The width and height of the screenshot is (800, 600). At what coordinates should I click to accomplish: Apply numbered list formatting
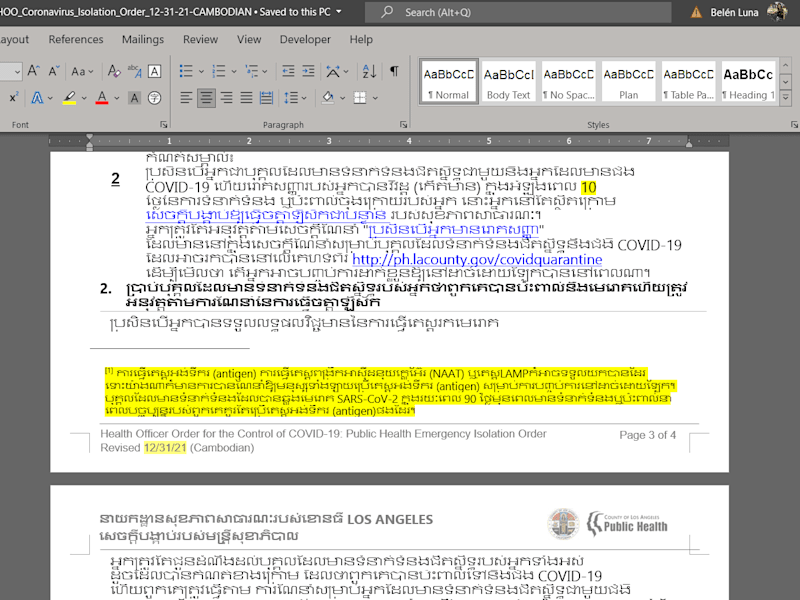tap(218, 71)
